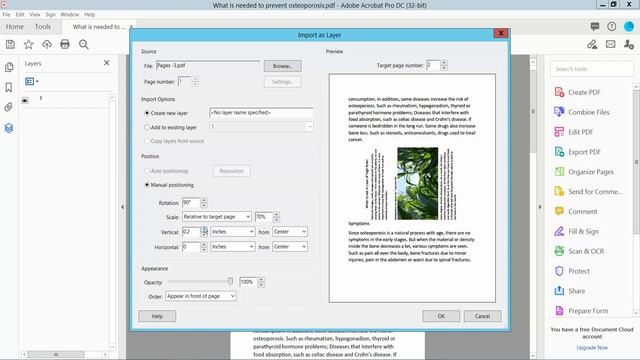Click the Opacity percentage stepper
The image size is (640, 360).
click(261, 282)
